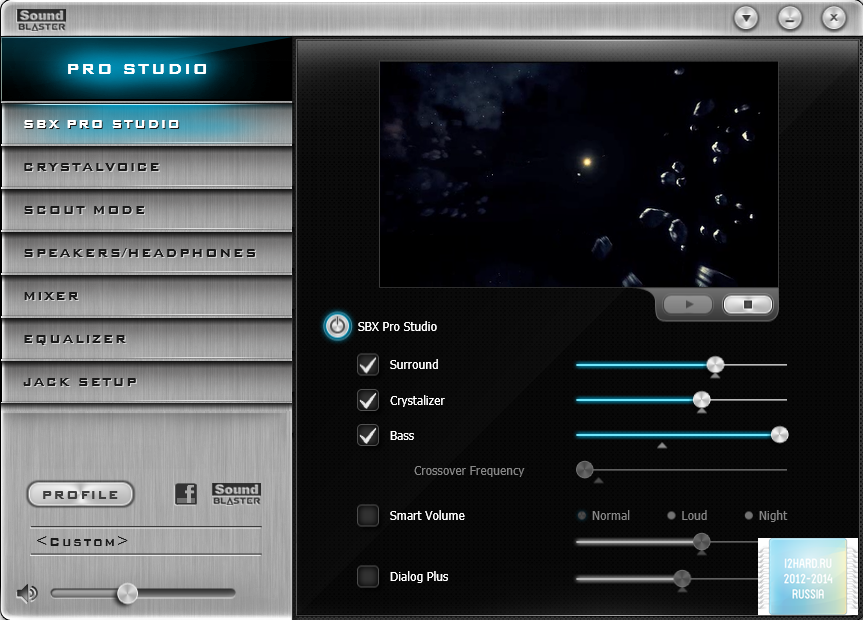Uncheck the Crystalizer effect
The width and height of the screenshot is (863, 620).
(x=368, y=401)
